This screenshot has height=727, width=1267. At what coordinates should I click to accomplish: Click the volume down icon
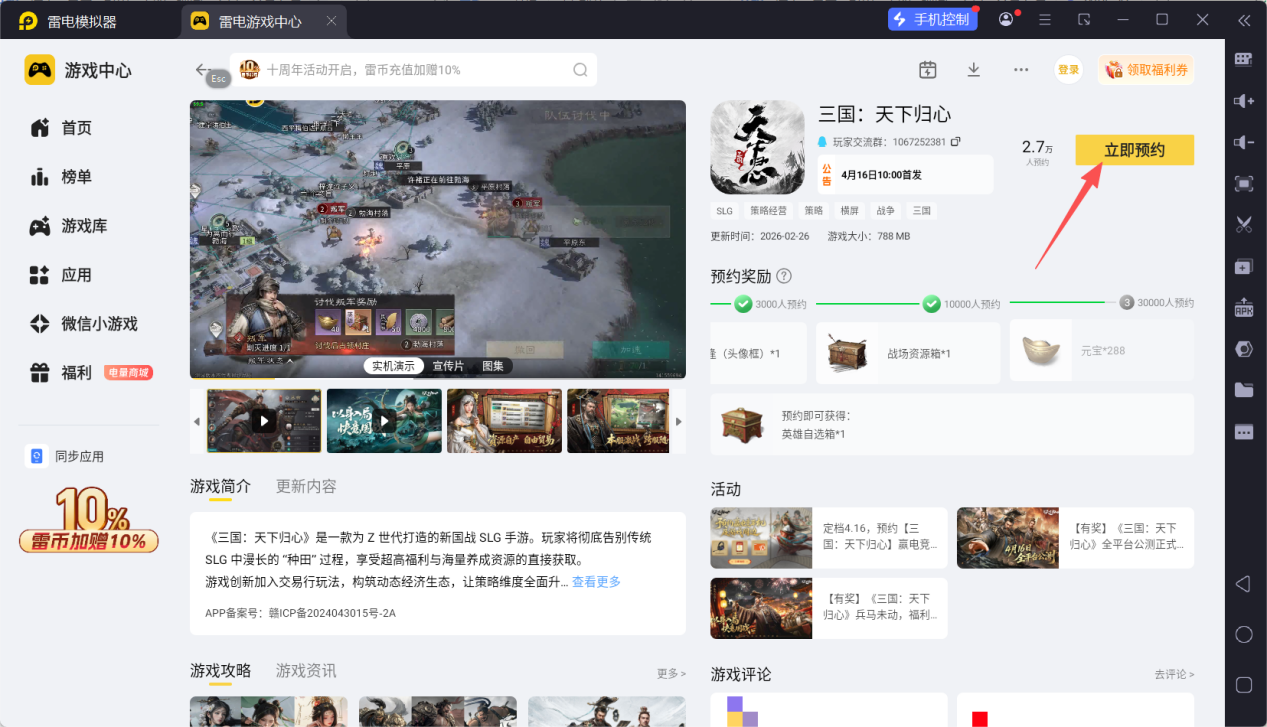pyautogui.click(x=1244, y=142)
